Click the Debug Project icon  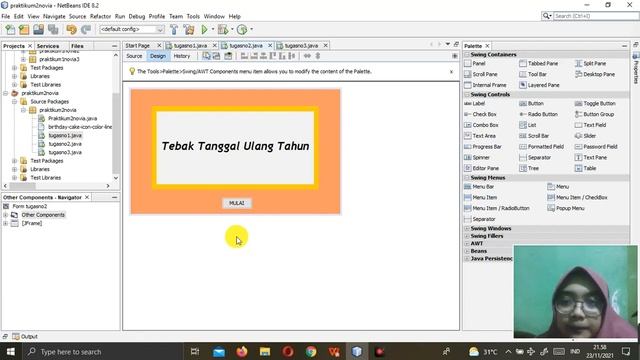coord(223,29)
